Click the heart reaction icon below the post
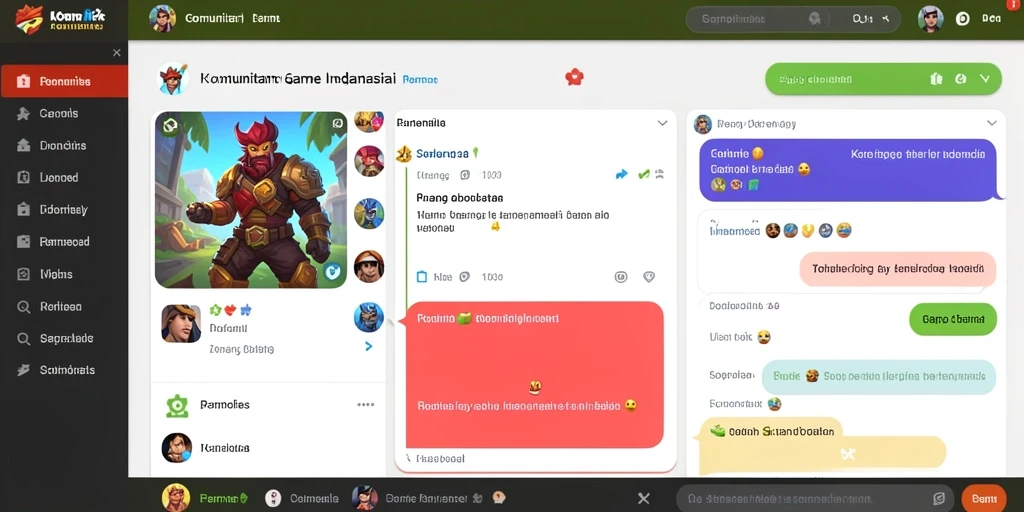 tap(649, 277)
